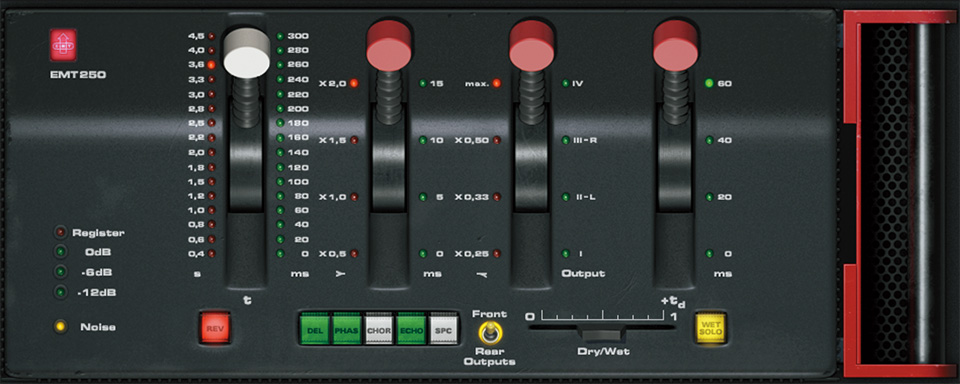Click the 0dB level LED
960x384 pixels.
[x=61, y=252]
